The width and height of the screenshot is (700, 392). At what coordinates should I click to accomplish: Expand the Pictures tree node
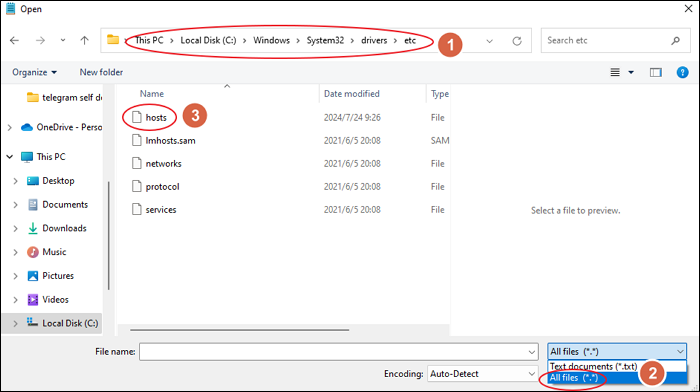pyautogui.click(x=15, y=276)
